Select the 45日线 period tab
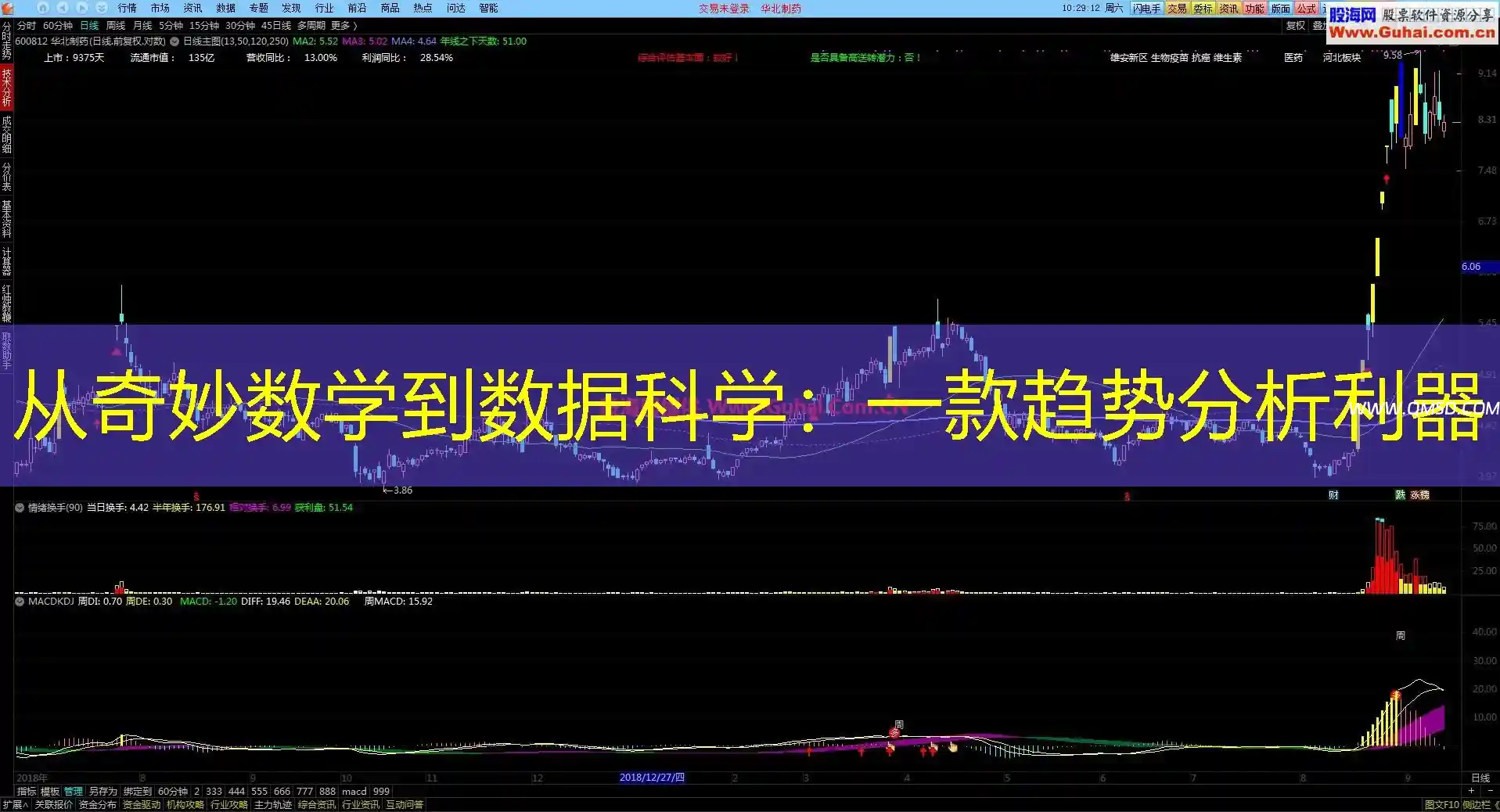The image size is (1500, 812). click(276, 26)
